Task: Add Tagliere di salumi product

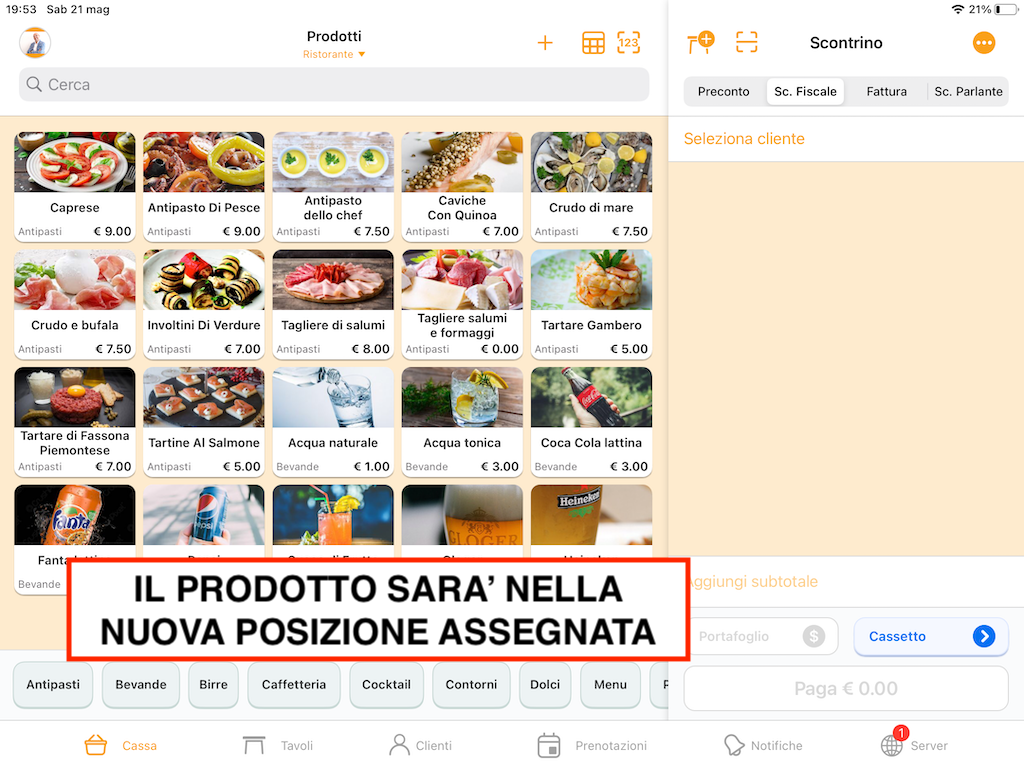Action: (x=333, y=304)
